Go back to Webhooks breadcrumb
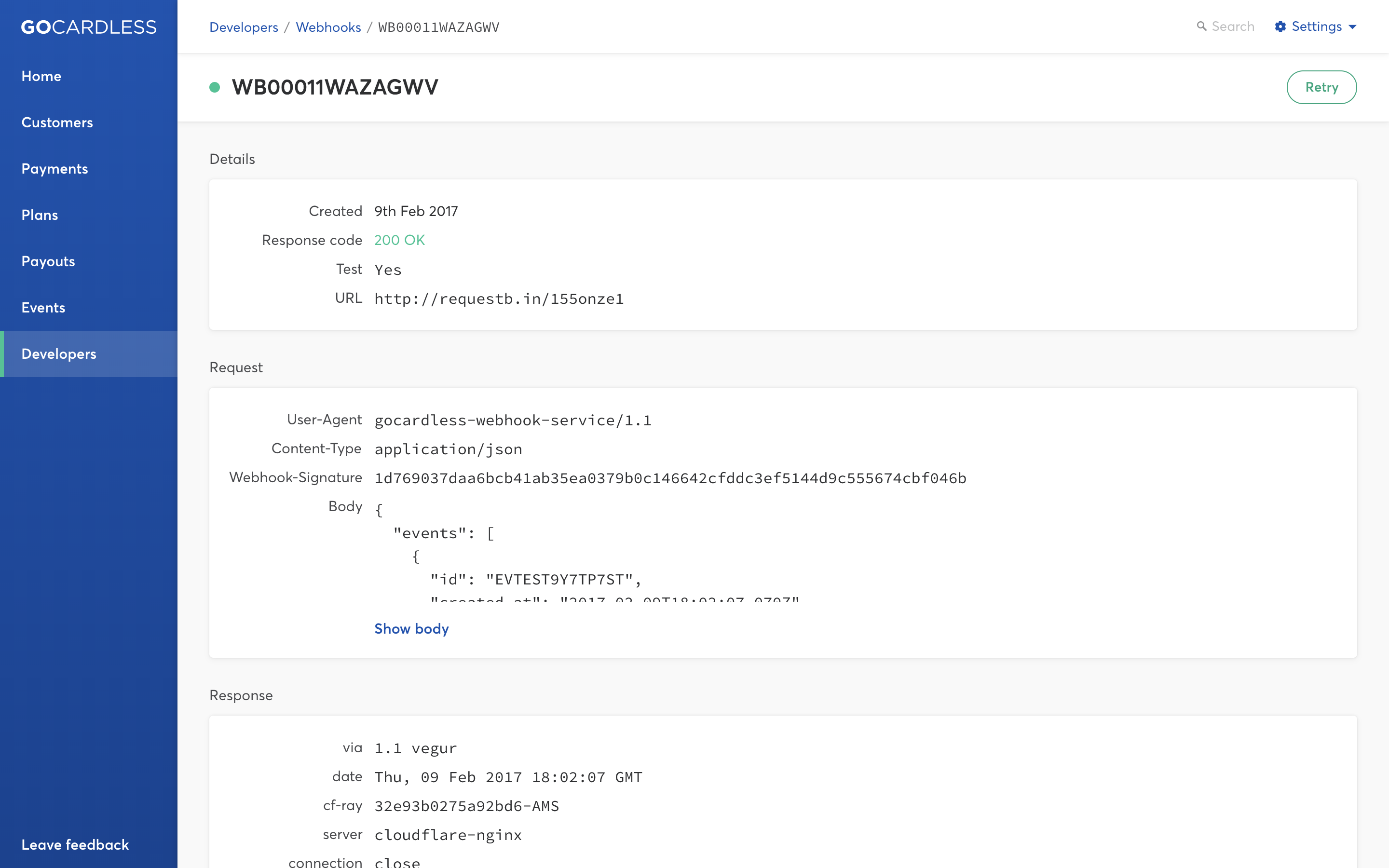This screenshot has height=868, width=1389. click(328, 27)
